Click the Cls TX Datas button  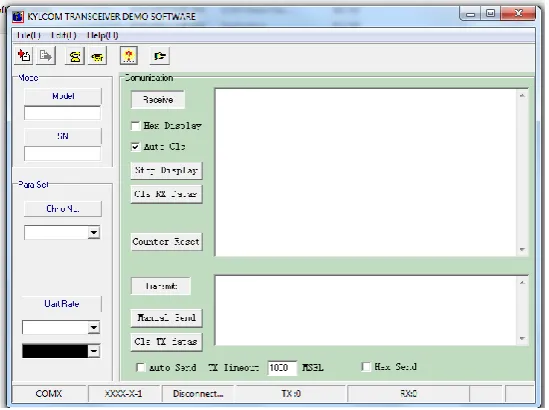point(167,342)
